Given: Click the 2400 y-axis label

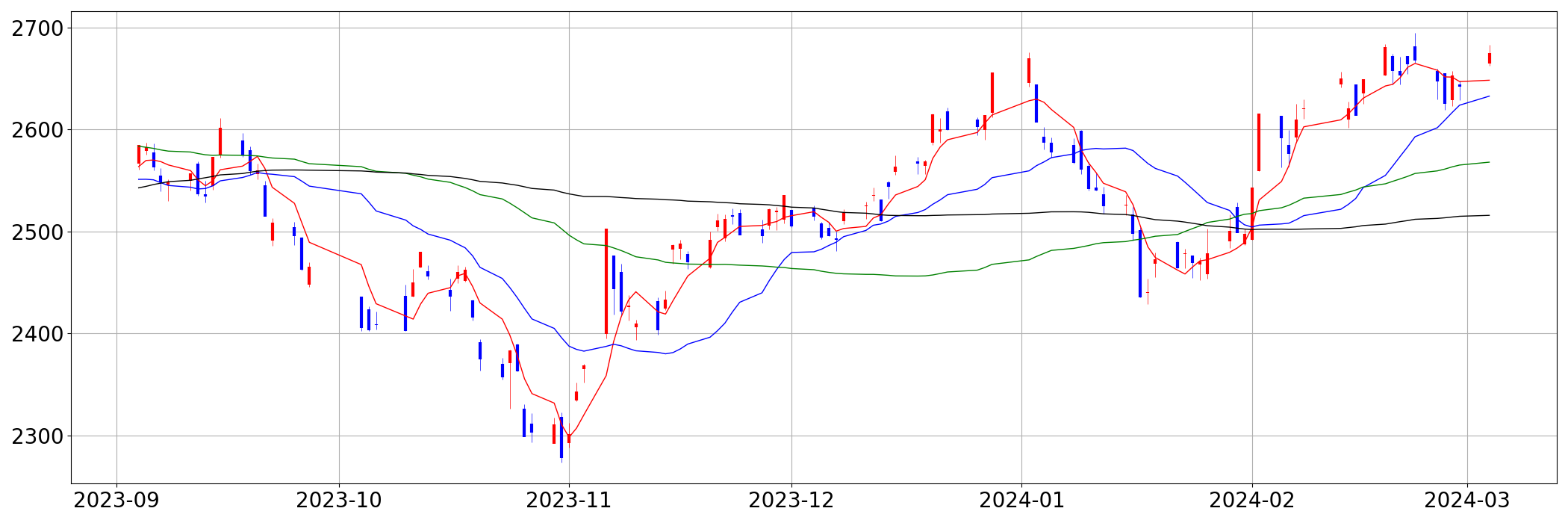Looking at the screenshot, I should click(37, 334).
